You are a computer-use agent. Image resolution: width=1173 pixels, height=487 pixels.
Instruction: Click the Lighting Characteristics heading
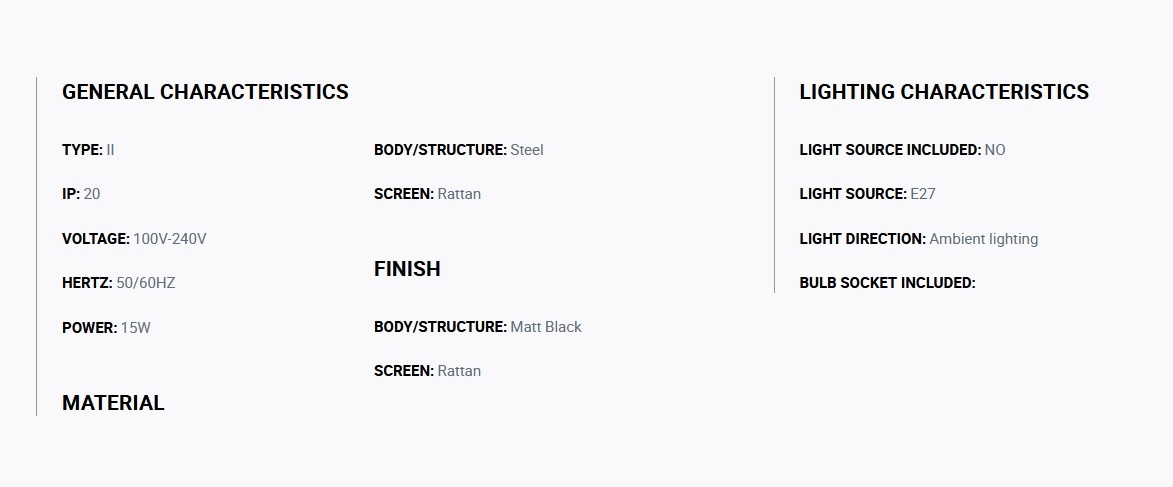click(x=944, y=91)
